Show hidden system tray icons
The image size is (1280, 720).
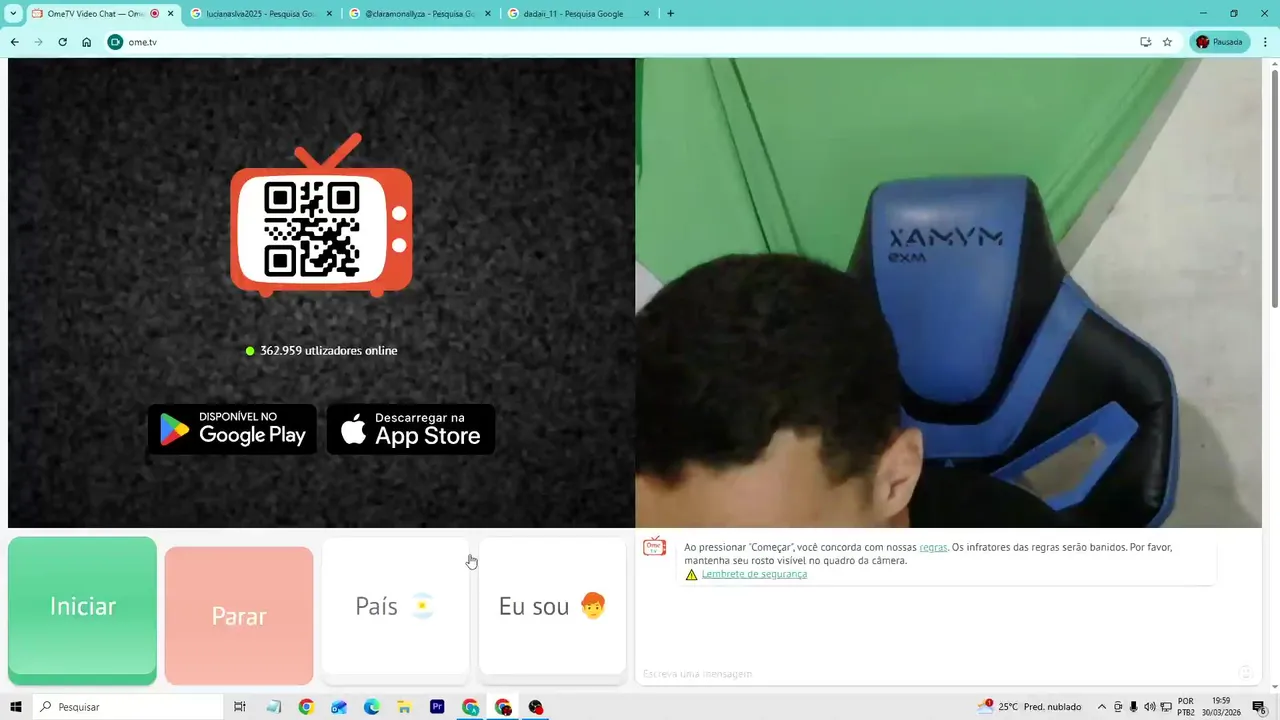[x=1102, y=707]
